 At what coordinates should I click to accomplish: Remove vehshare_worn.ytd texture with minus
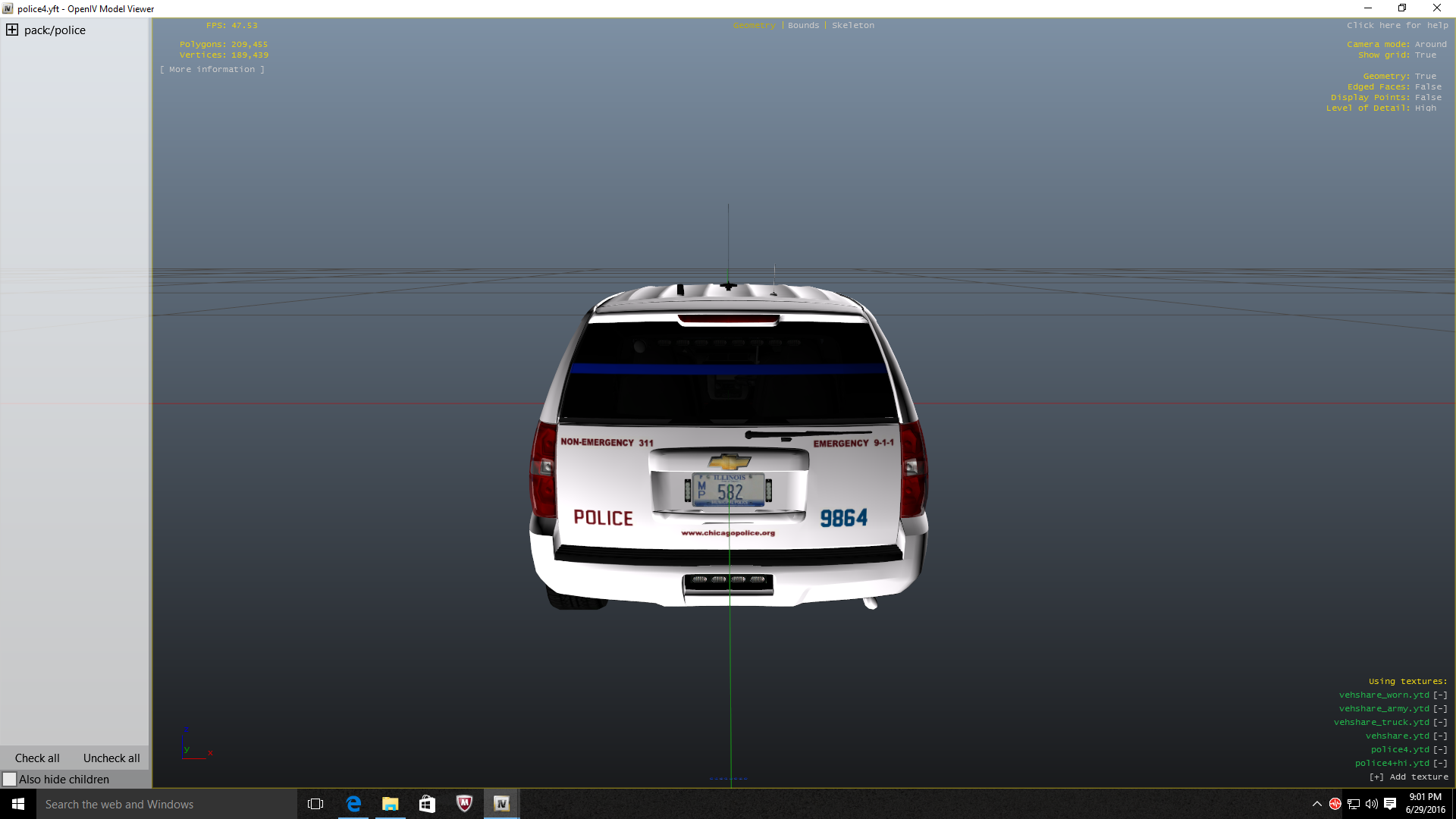(x=1440, y=695)
